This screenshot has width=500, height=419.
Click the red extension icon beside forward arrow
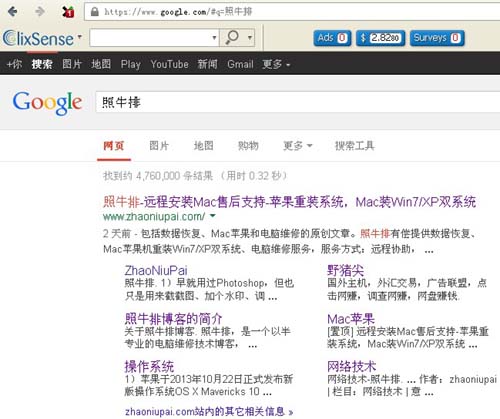[68, 12]
